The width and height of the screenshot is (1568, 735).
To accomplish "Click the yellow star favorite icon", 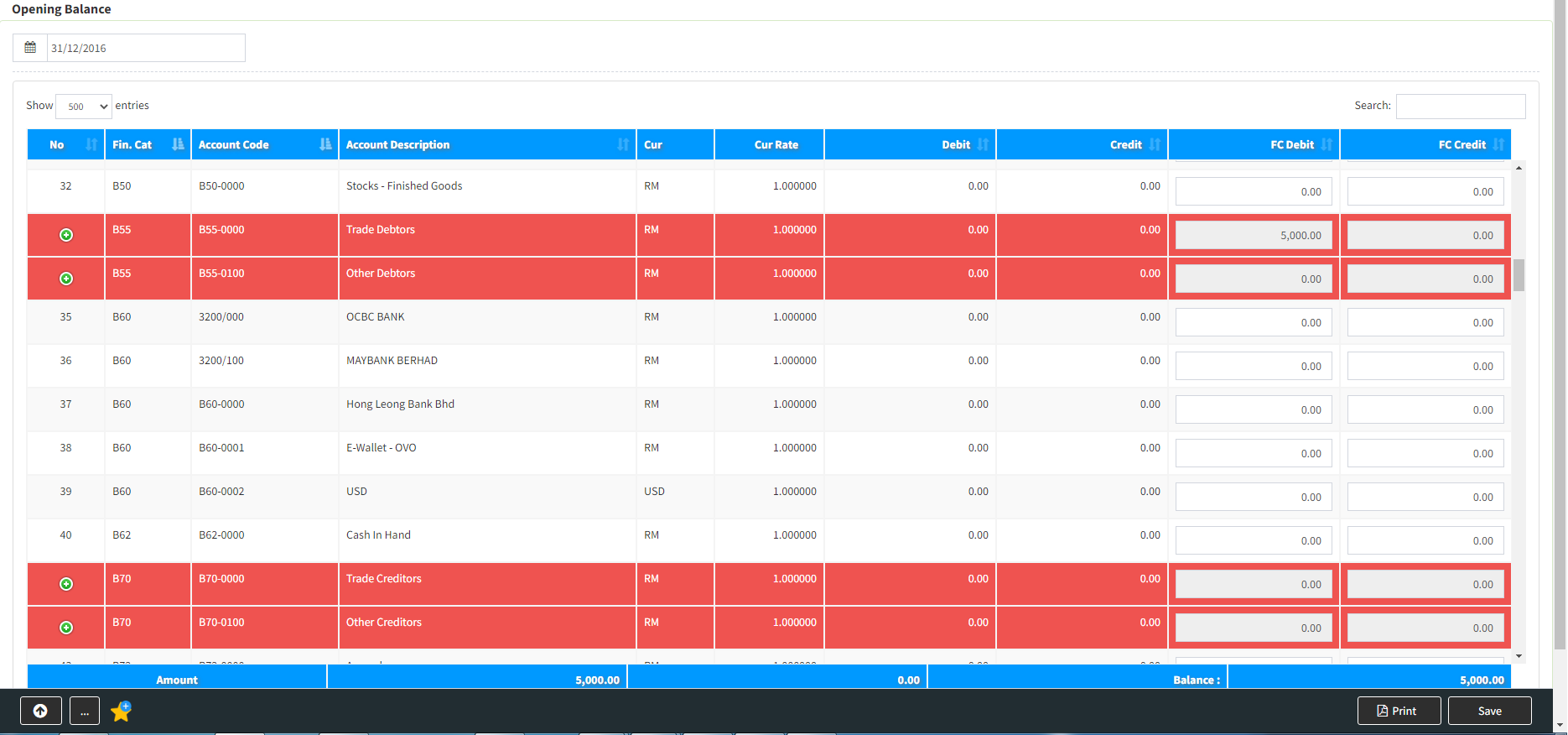I will (122, 711).
